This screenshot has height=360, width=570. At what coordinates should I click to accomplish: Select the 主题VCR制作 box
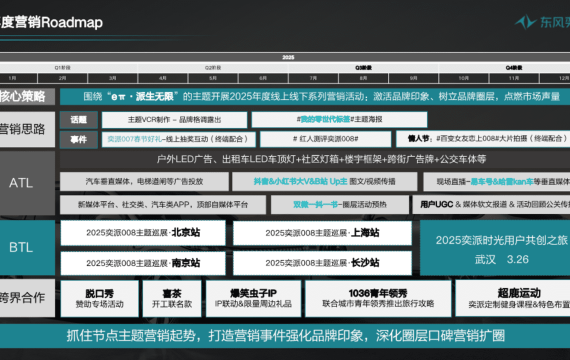coord(174,120)
